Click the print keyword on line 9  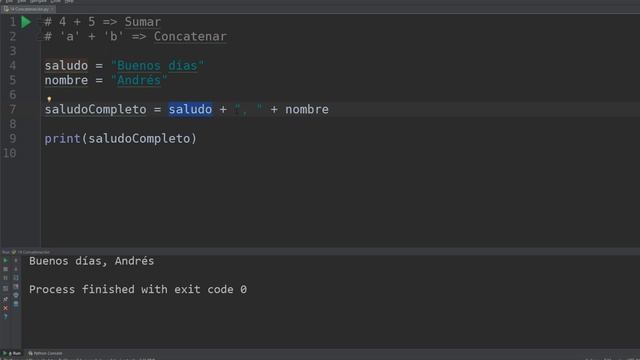click(62, 139)
